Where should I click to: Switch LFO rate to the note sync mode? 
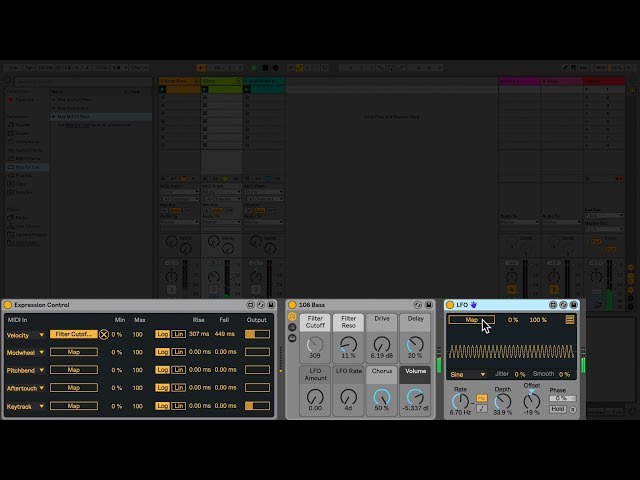point(482,408)
